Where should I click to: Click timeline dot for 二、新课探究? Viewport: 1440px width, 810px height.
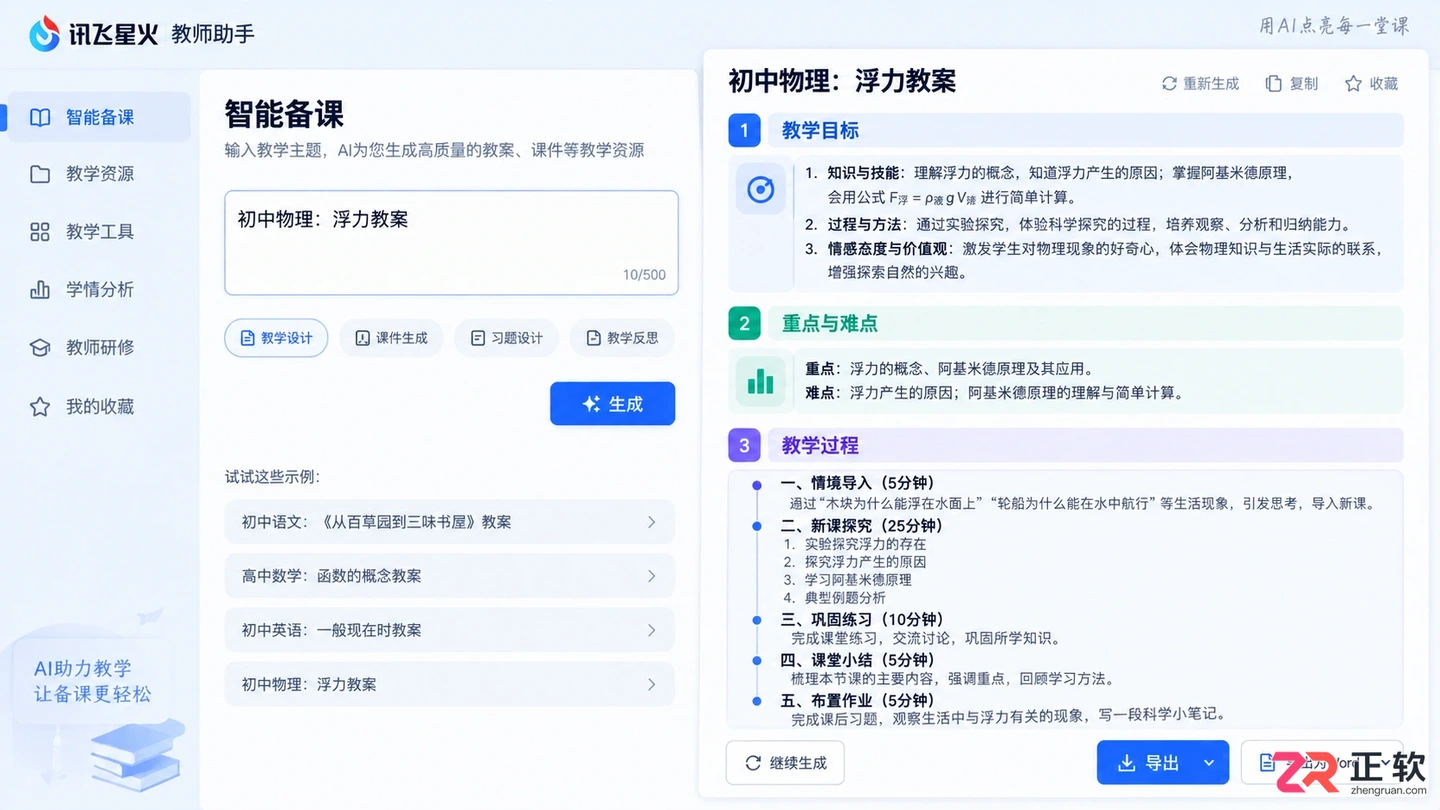(757, 526)
